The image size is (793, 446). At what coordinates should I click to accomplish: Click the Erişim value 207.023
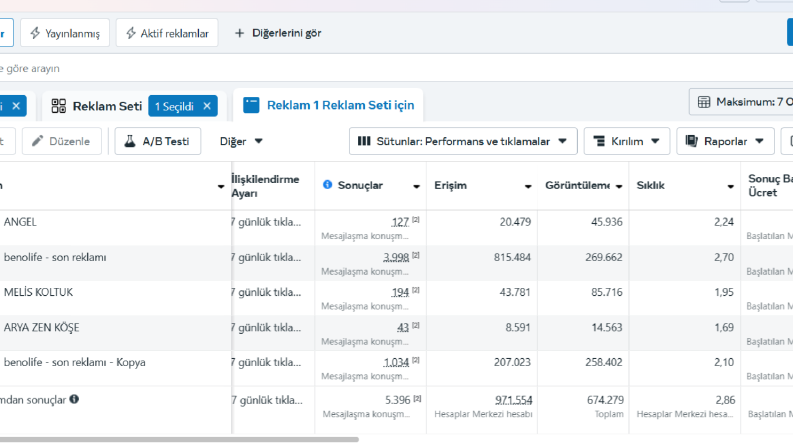(512, 363)
